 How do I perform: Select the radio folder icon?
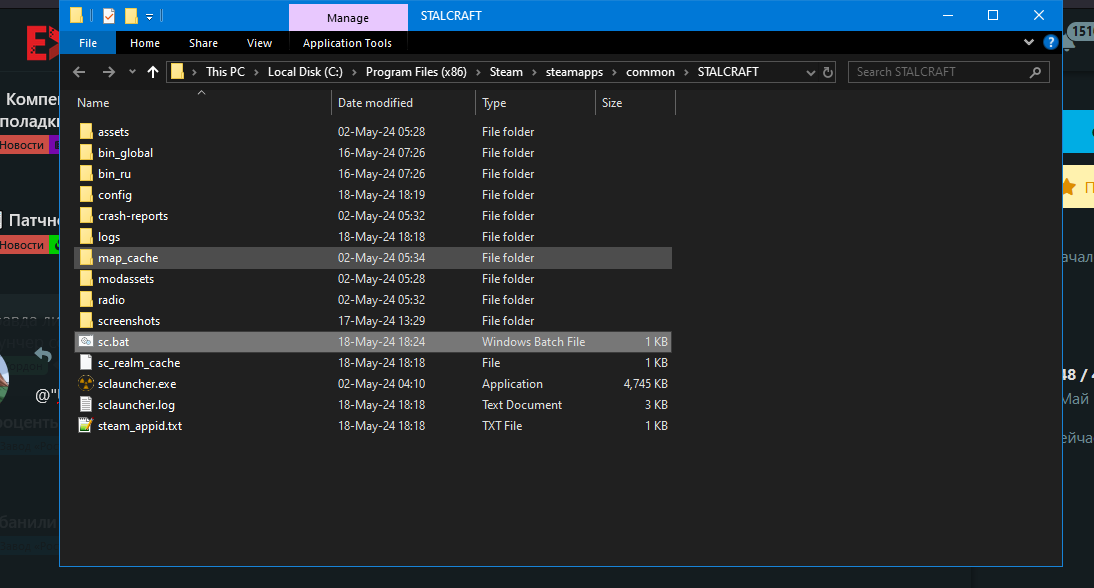pyautogui.click(x=86, y=299)
